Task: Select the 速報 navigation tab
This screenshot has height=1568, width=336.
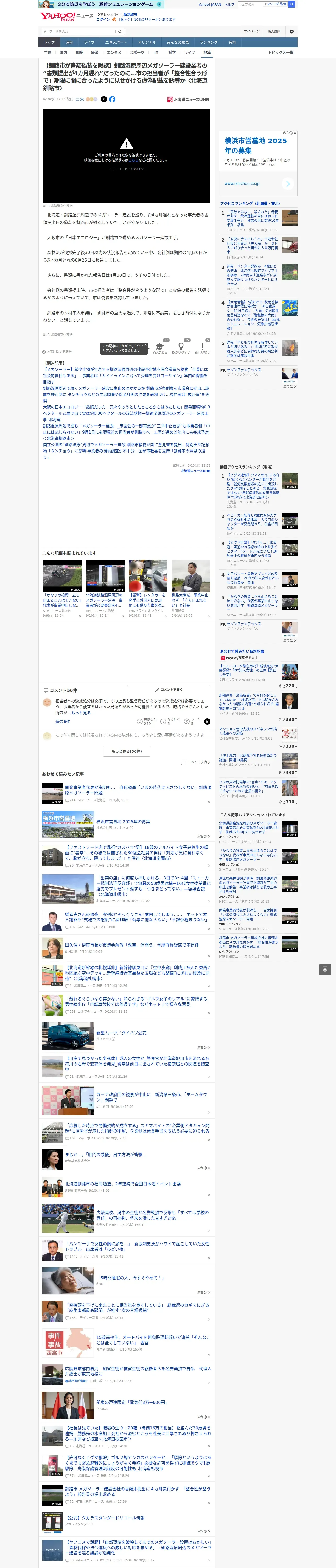Action: [x=69, y=43]
